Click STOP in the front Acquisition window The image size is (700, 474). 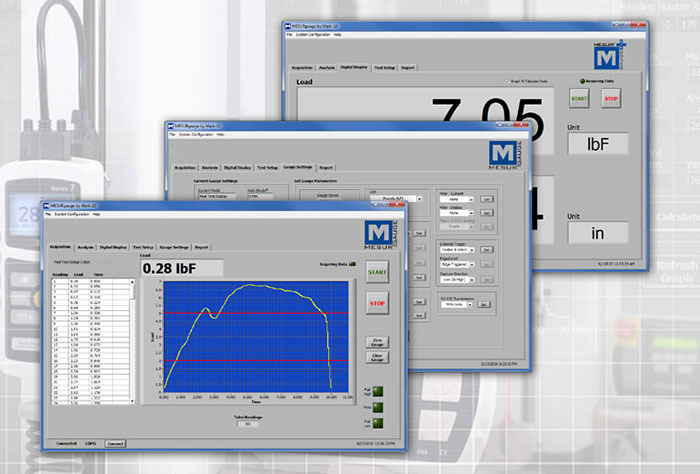click(x=377, y=303)
